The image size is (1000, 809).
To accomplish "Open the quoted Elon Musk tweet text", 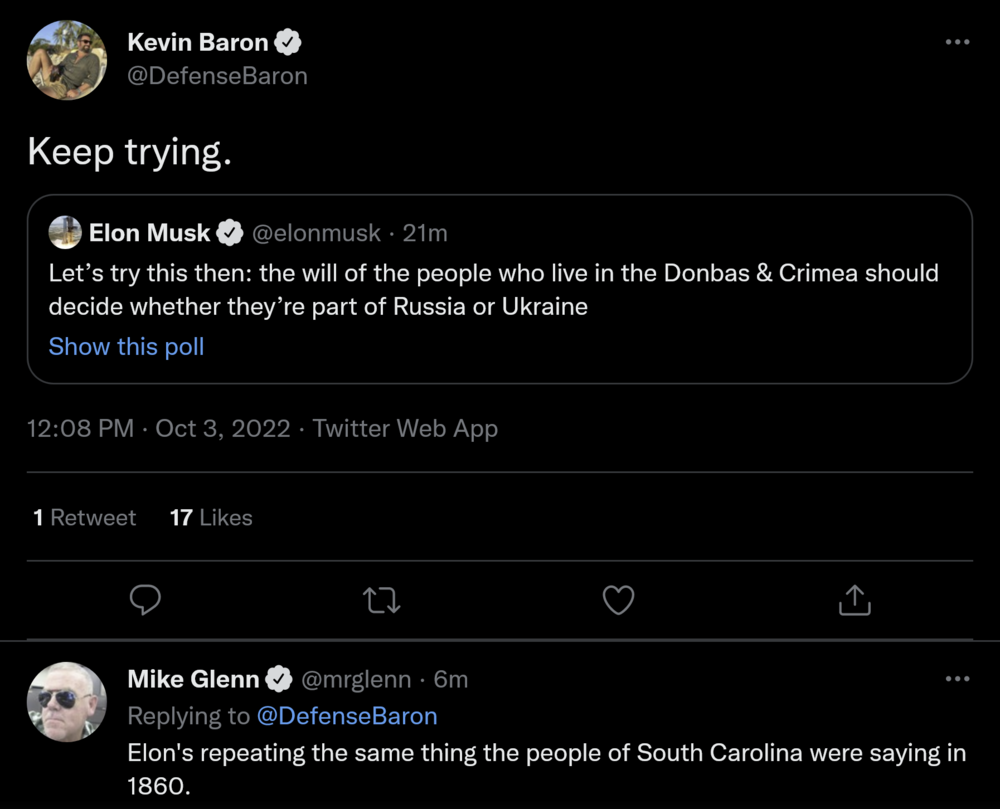I will (493, 289).
